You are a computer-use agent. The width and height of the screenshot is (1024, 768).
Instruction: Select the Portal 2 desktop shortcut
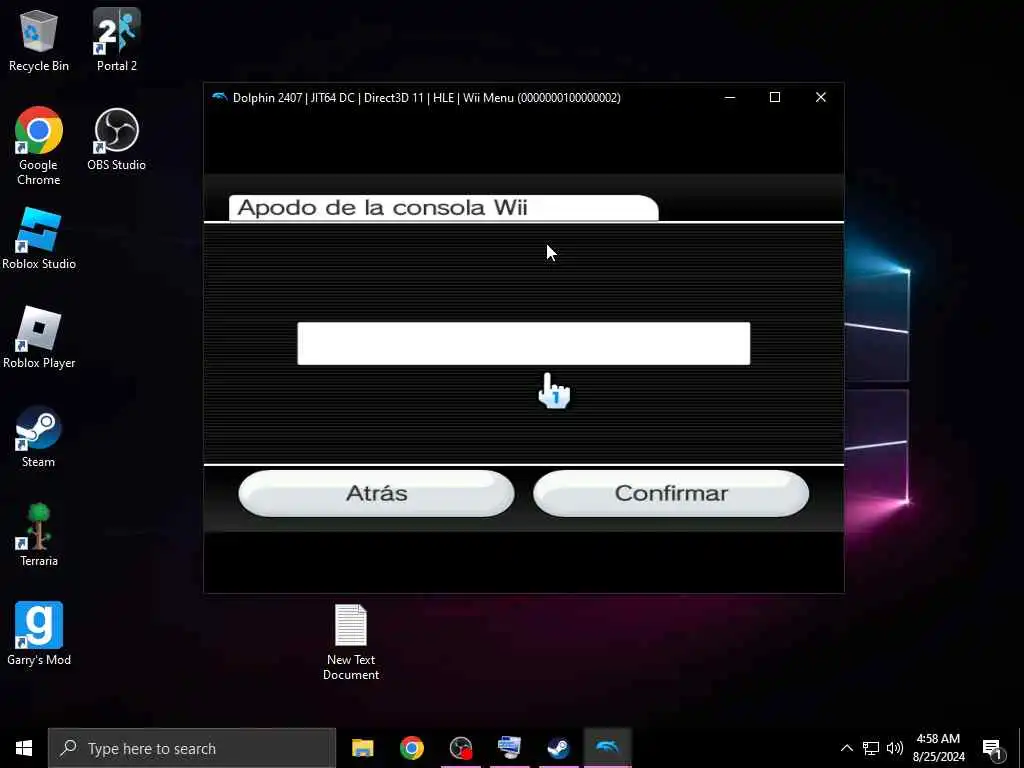pos(116,40)
